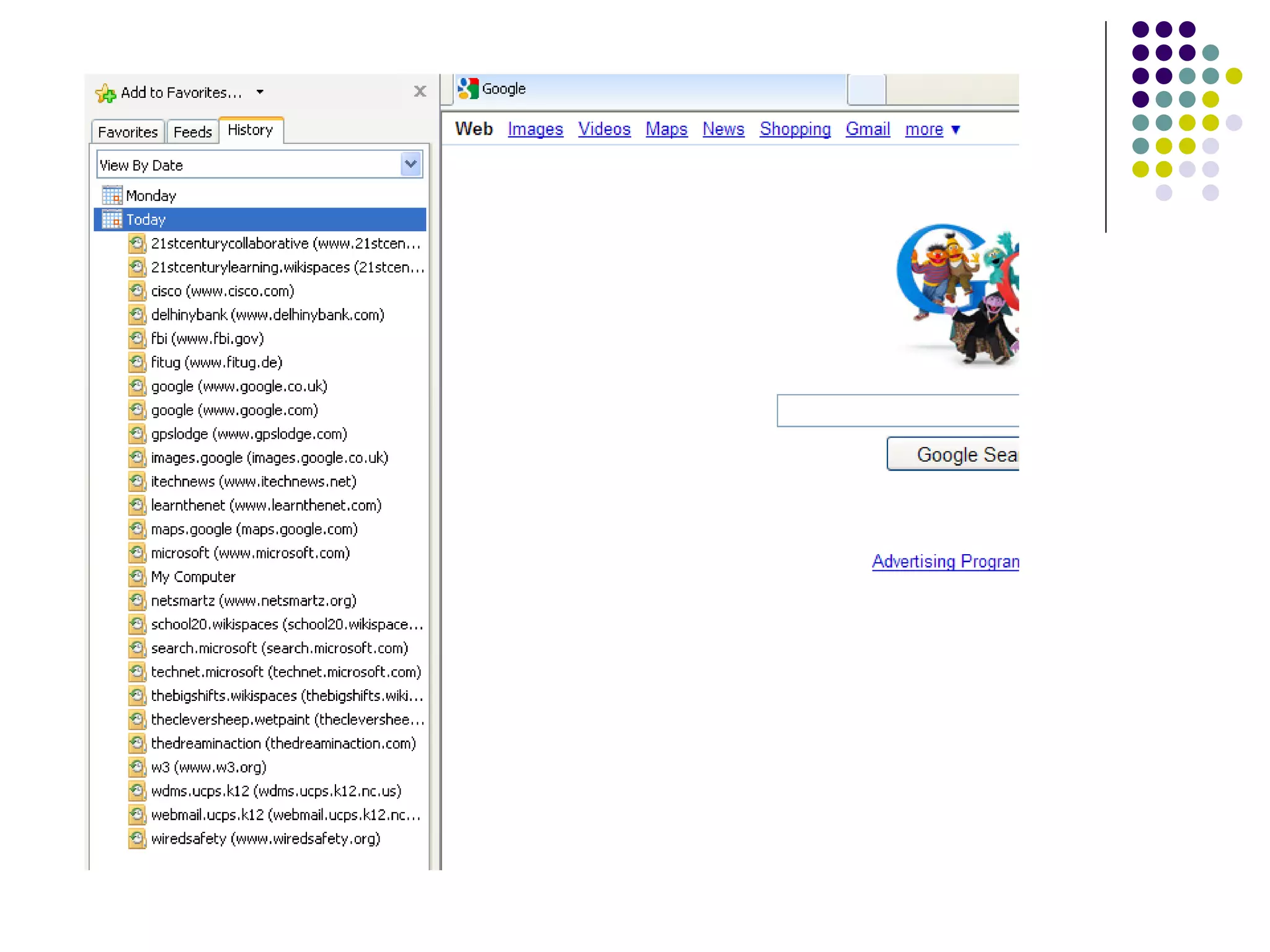This screenshot has height=952, width=1270.
Task: Click the cisco history entry icon
Action: (137, 291)
